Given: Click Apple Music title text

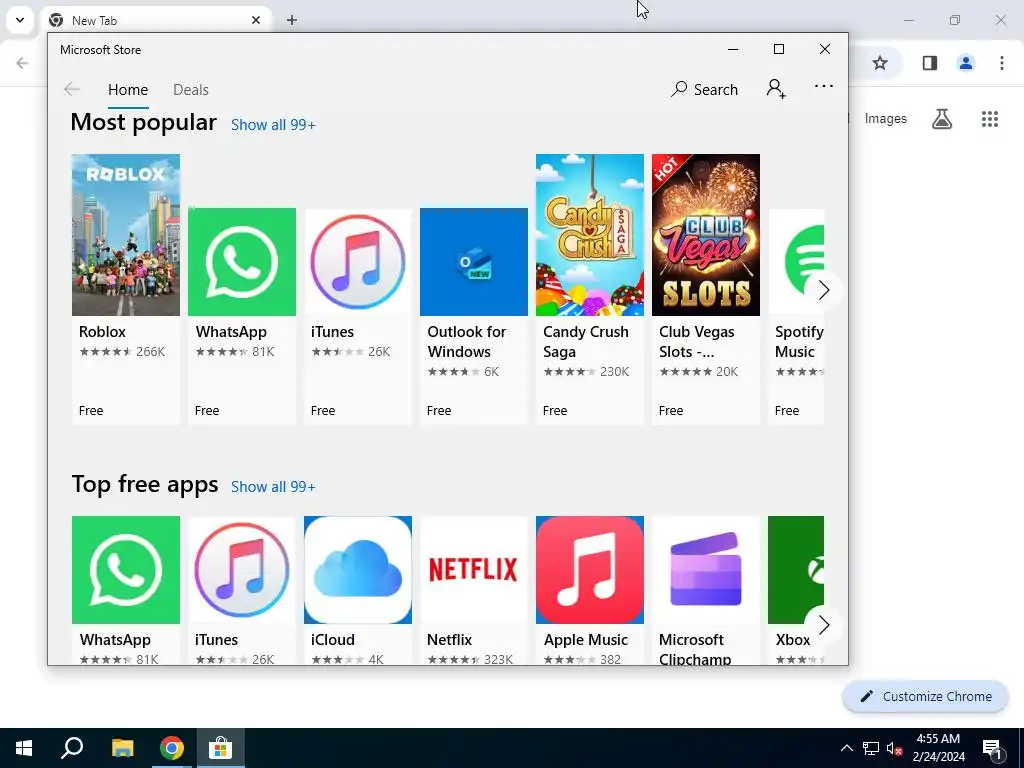Looking at the screenshot, I should pyautogui.click(x=586, y=640).
